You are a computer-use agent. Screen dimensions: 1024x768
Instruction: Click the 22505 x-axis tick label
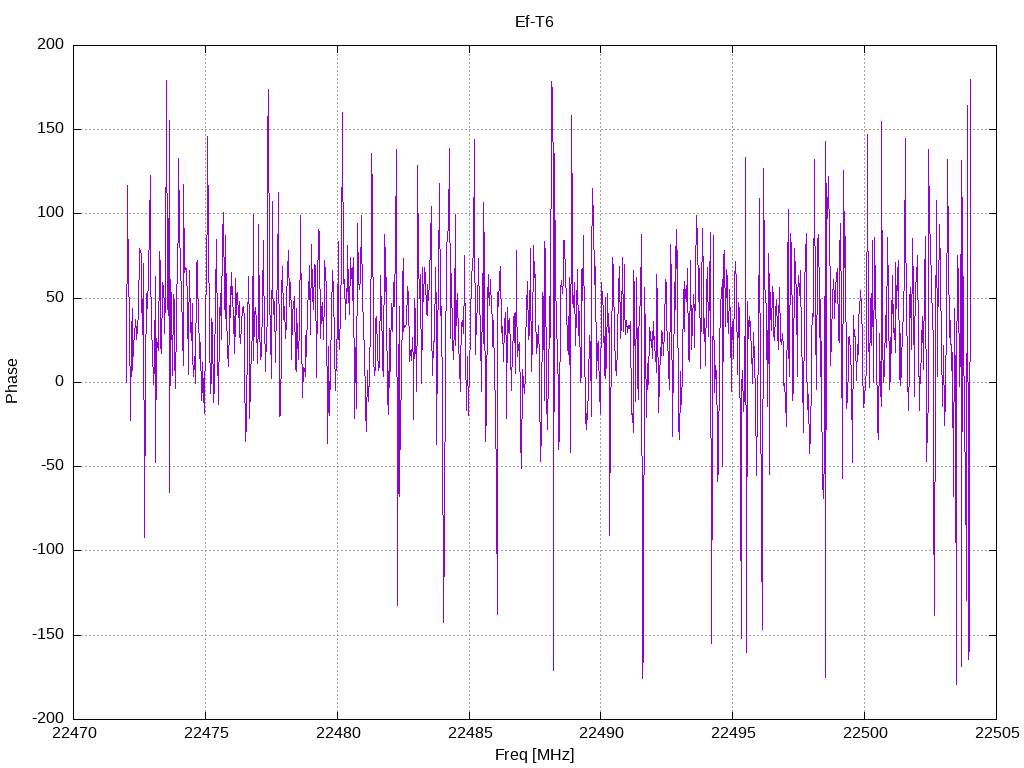pyautogui.click(x=997, y=733)
